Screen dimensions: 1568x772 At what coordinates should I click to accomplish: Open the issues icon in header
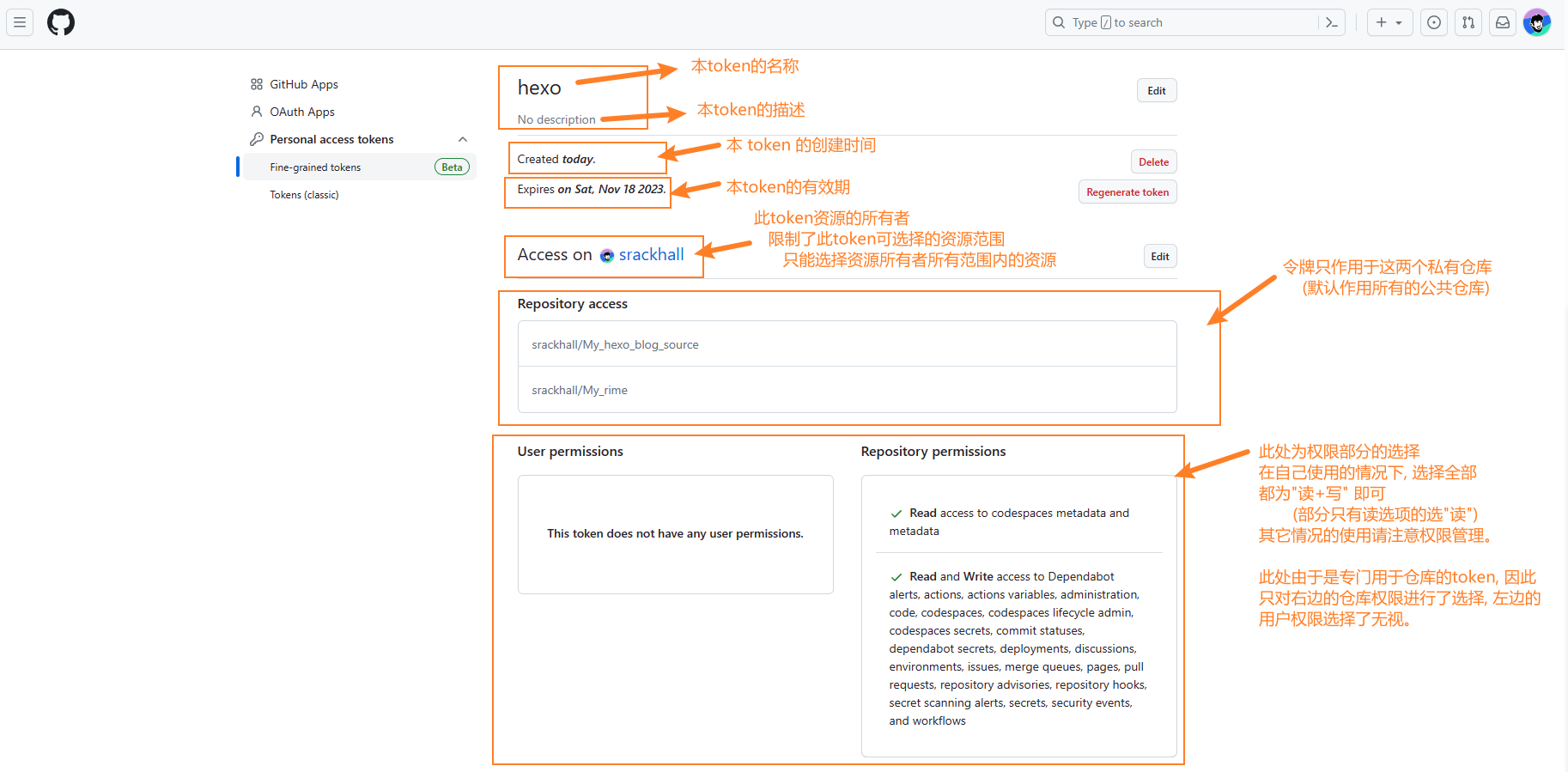1433,22
